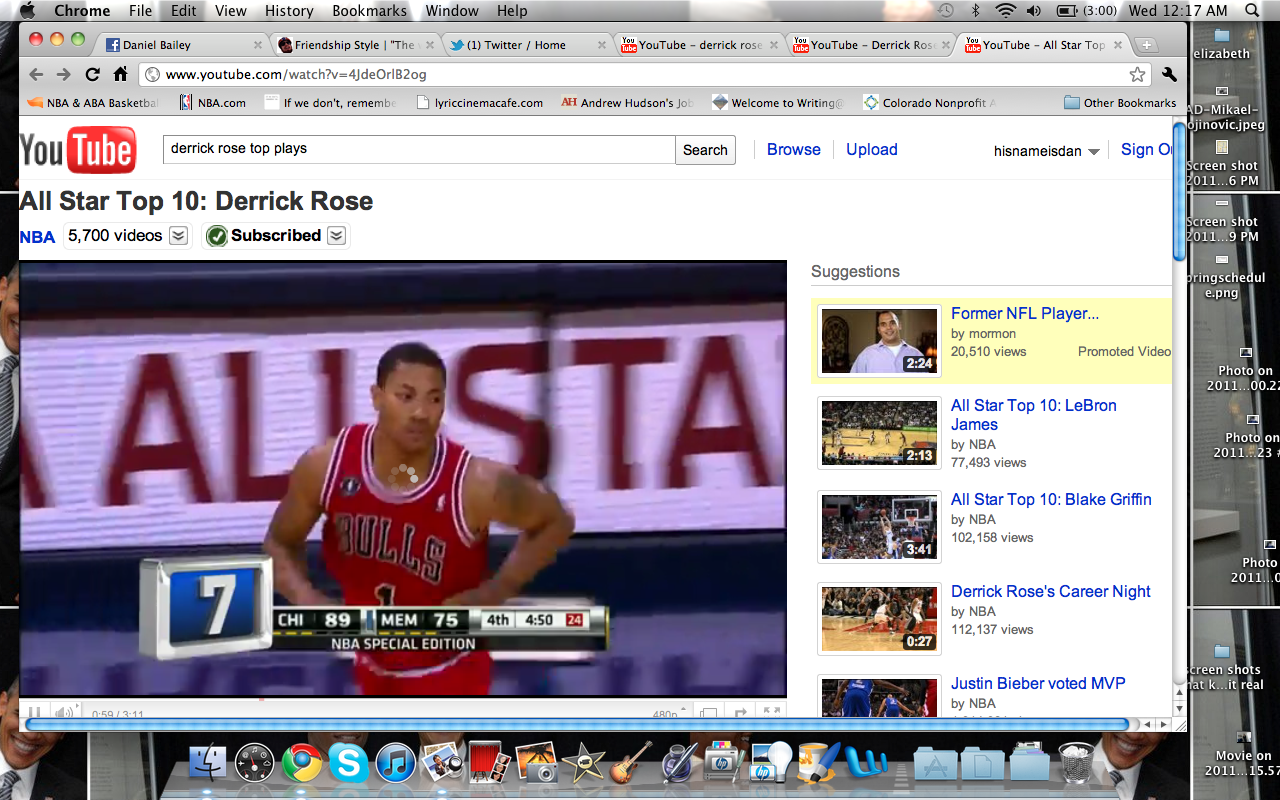
Task: Click the Chrome address bar
Action: tap(645, 74)
